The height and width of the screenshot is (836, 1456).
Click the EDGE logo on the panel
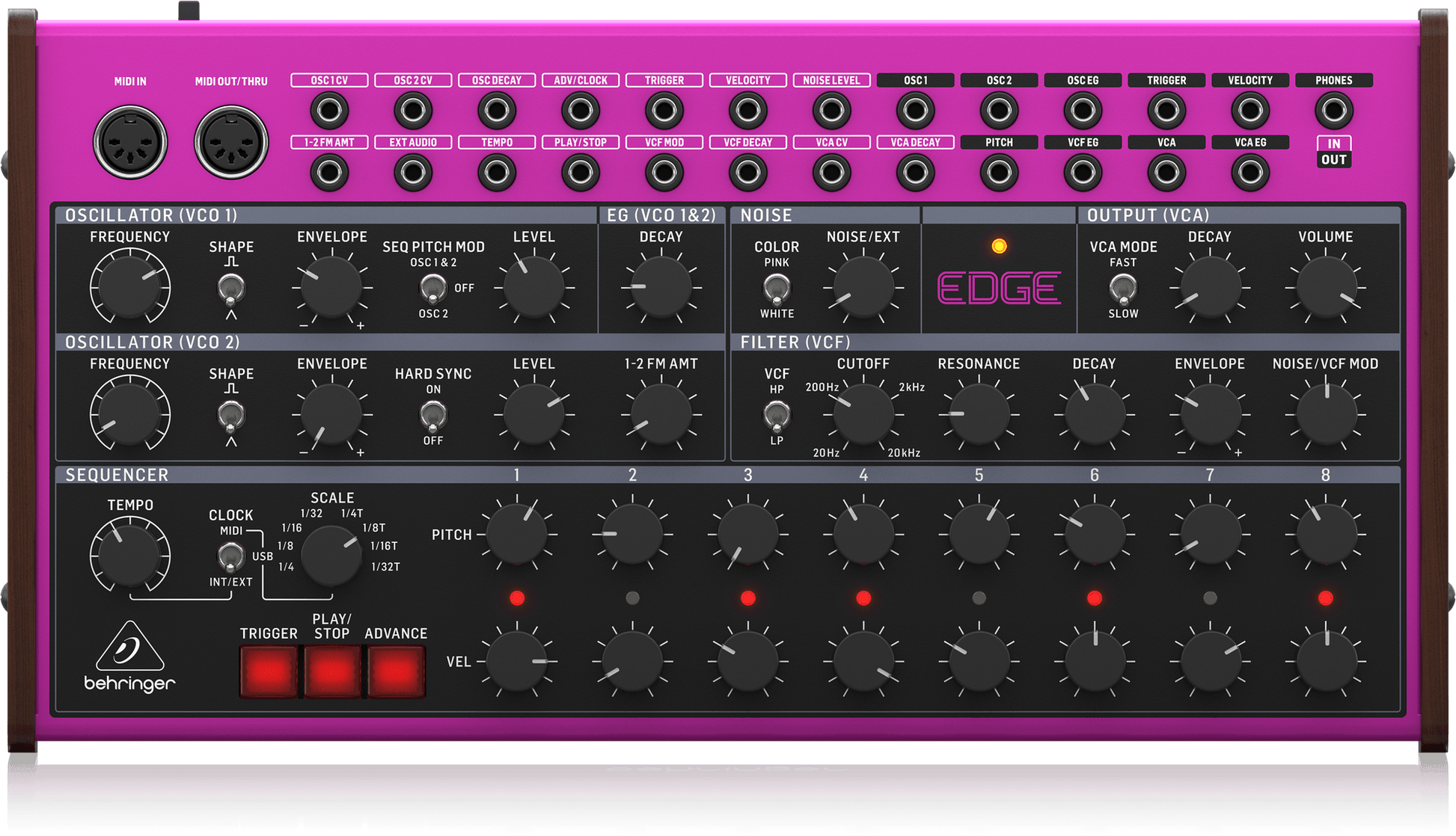point(999,286)
